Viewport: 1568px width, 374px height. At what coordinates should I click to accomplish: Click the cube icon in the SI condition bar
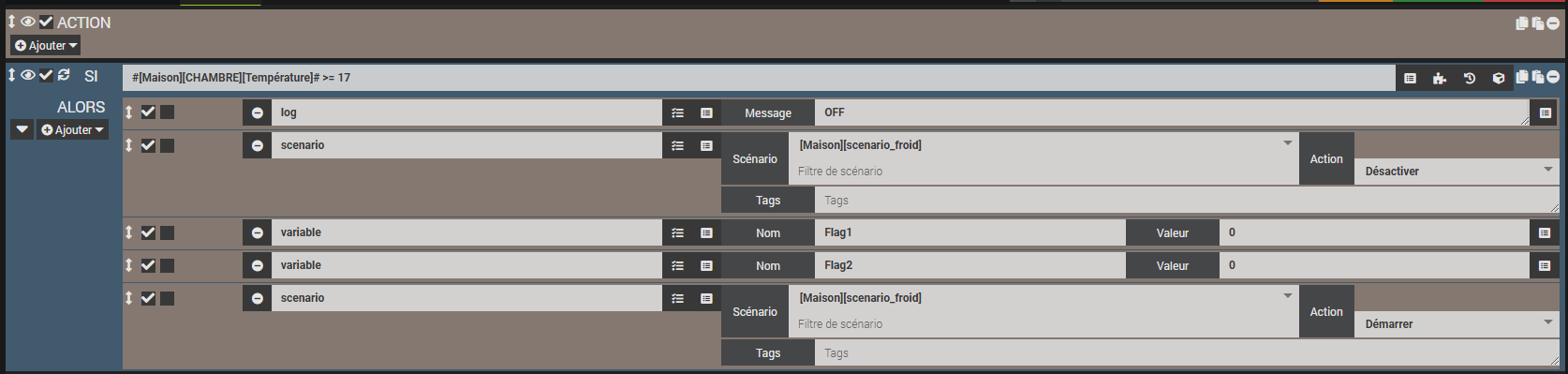1498,78
